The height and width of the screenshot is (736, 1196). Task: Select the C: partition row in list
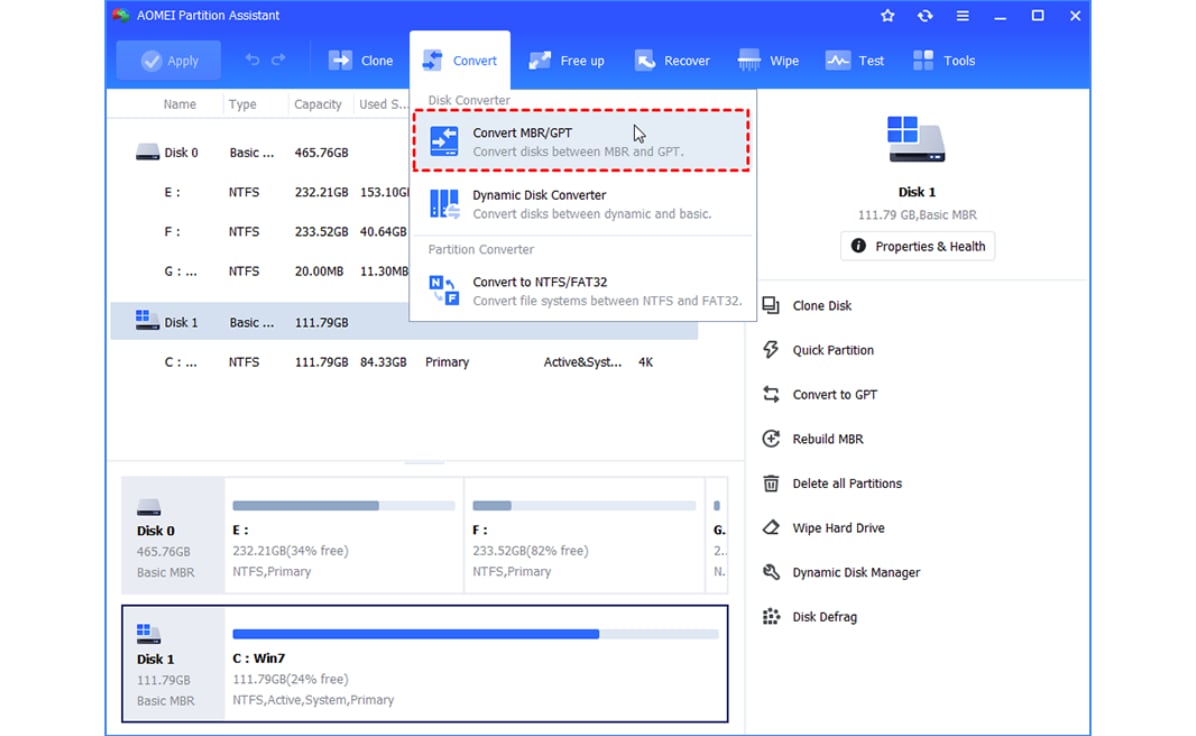point(404,362)
